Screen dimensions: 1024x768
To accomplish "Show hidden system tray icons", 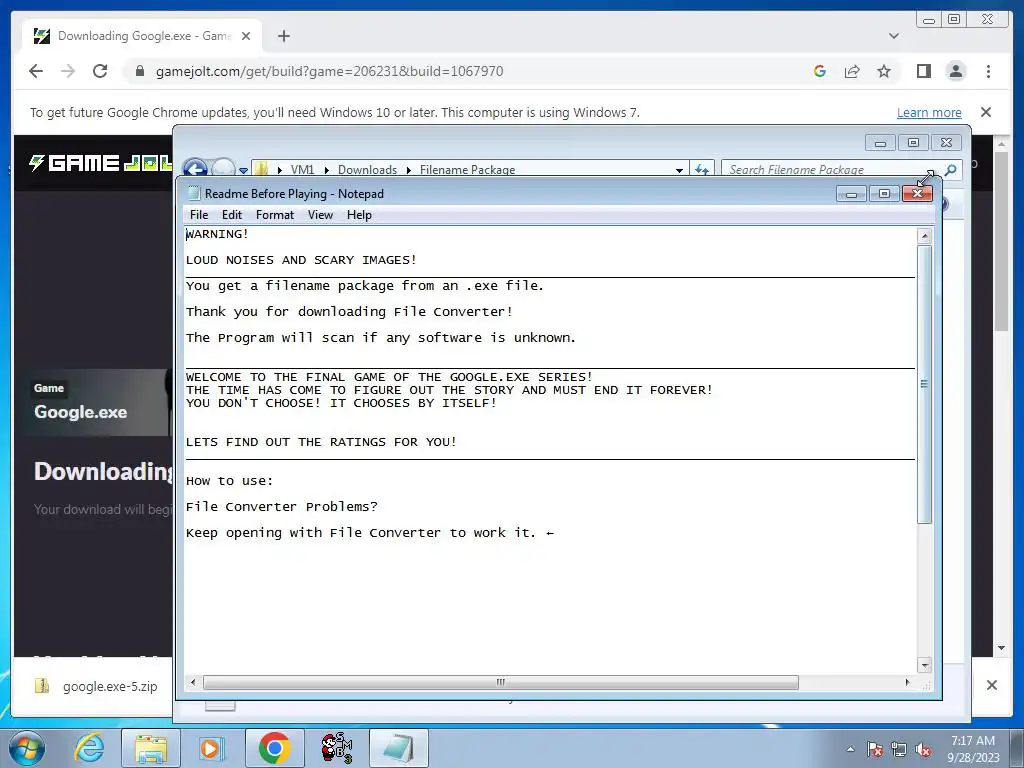I will [x=850, y=749].
